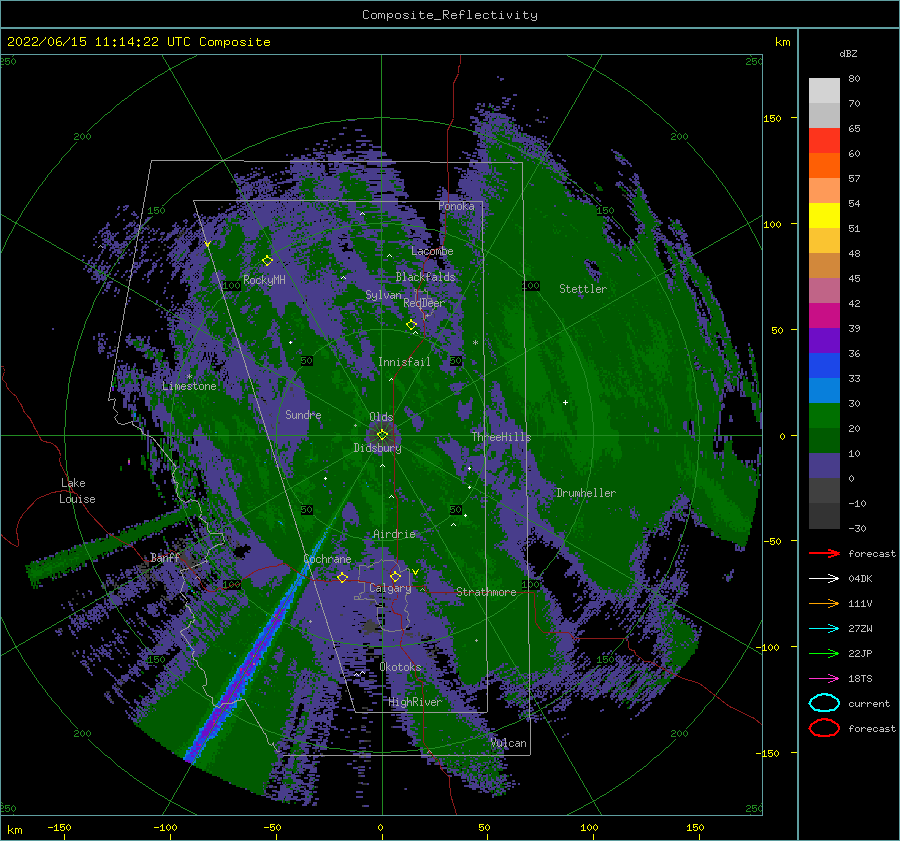Select the magenta 42 dBZ swatch

(x=824, y=316)
